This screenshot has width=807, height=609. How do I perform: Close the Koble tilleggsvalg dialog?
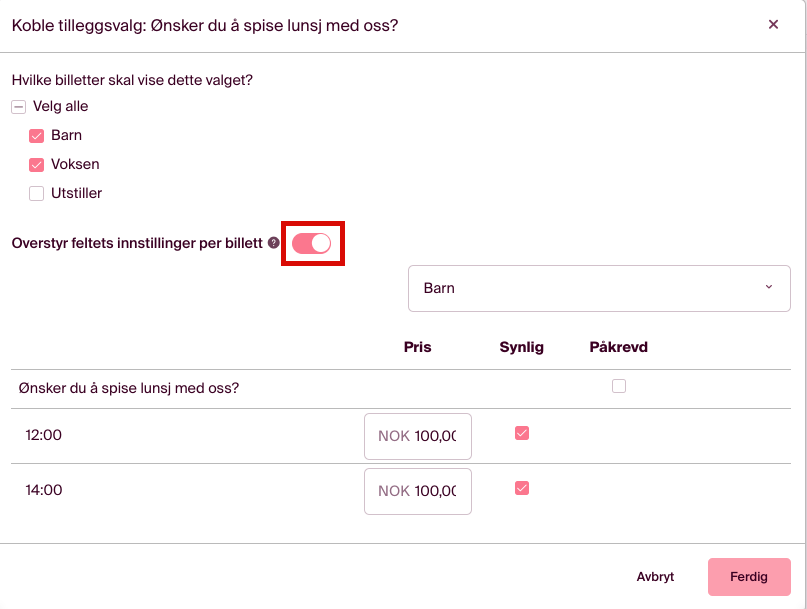click(773, 25)
